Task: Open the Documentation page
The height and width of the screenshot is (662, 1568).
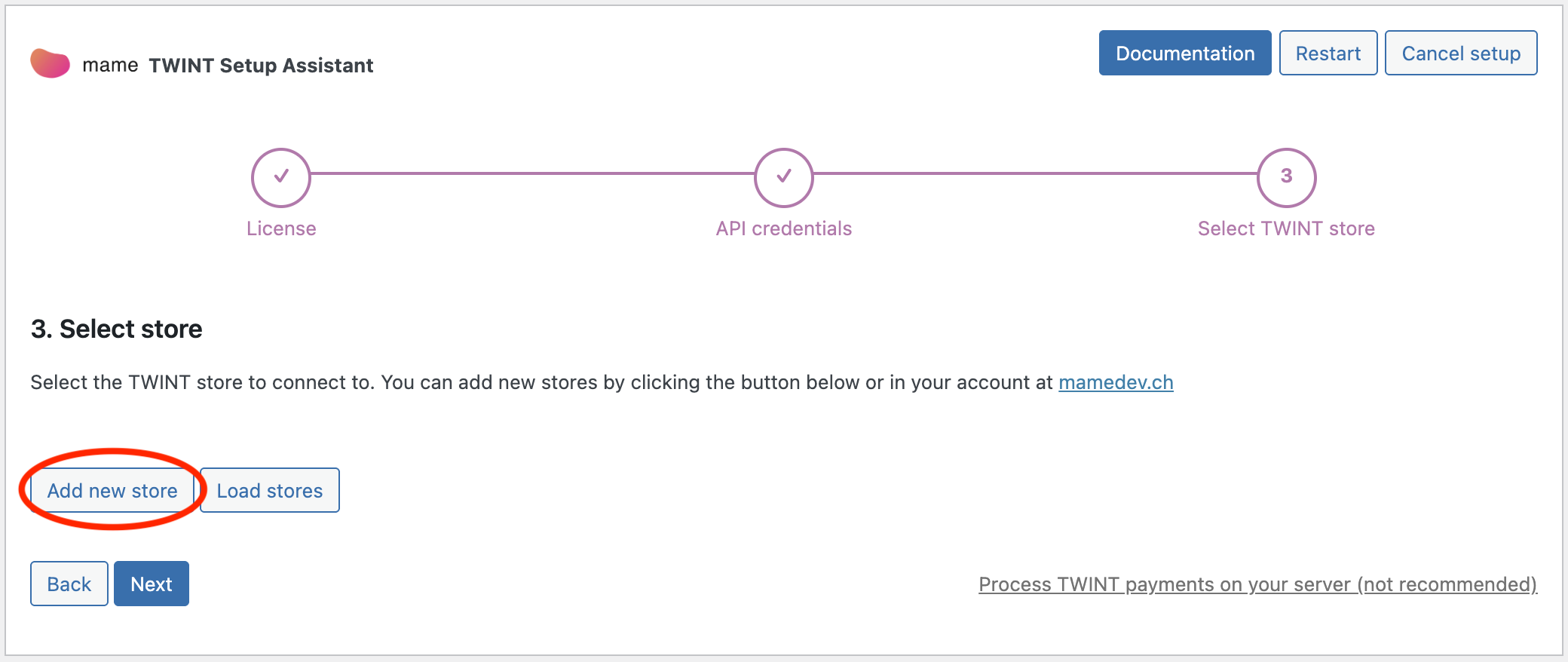Action: click(1184, 54)
